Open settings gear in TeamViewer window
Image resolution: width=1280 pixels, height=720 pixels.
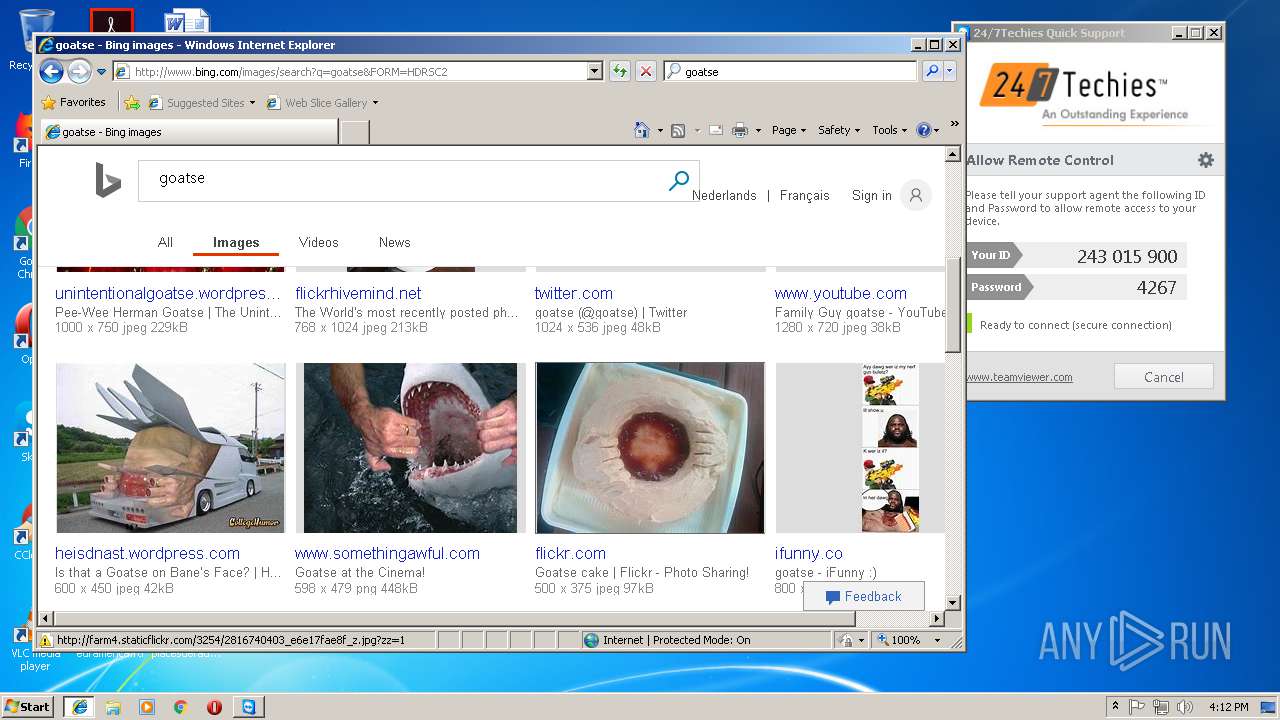(1206, 160)
